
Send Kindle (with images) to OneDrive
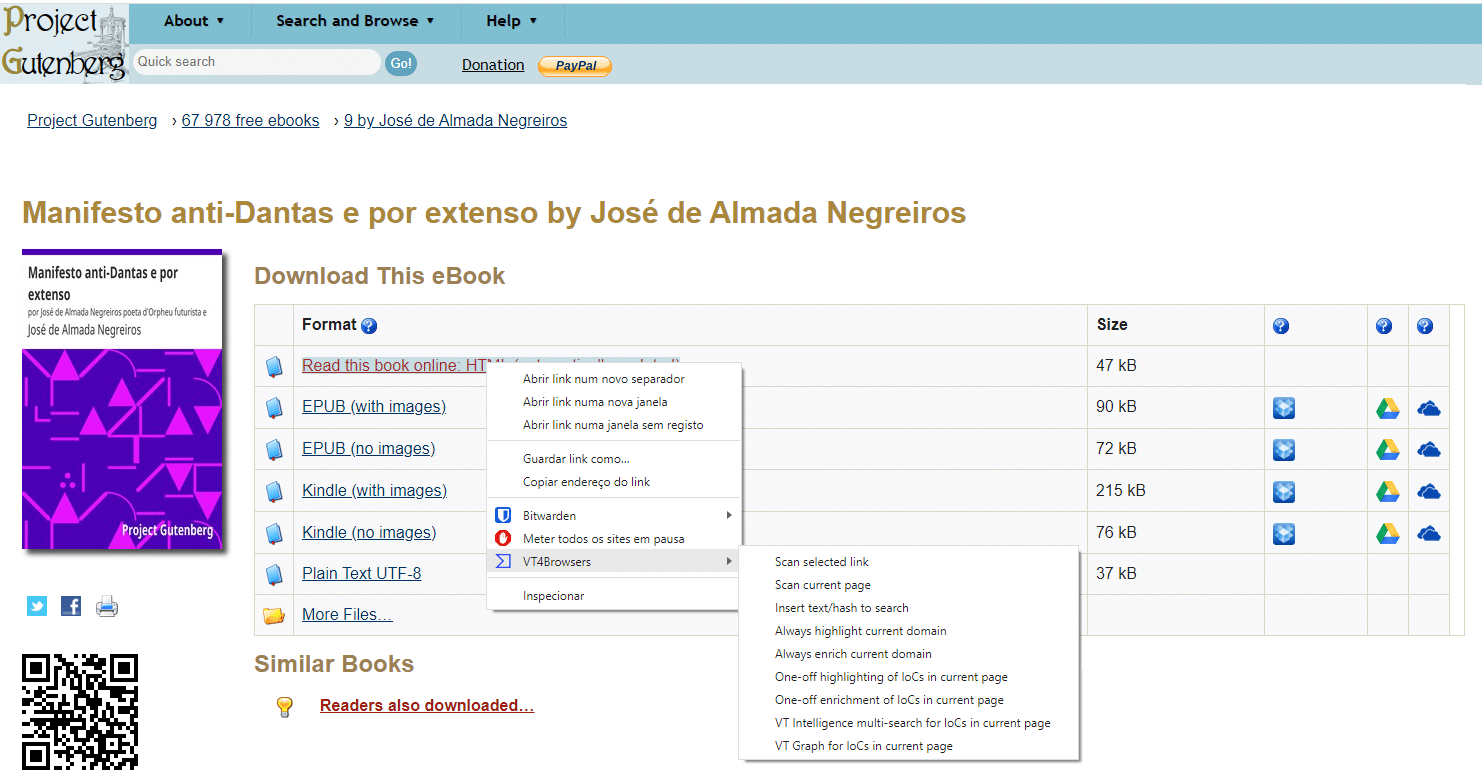[1429, 491]
